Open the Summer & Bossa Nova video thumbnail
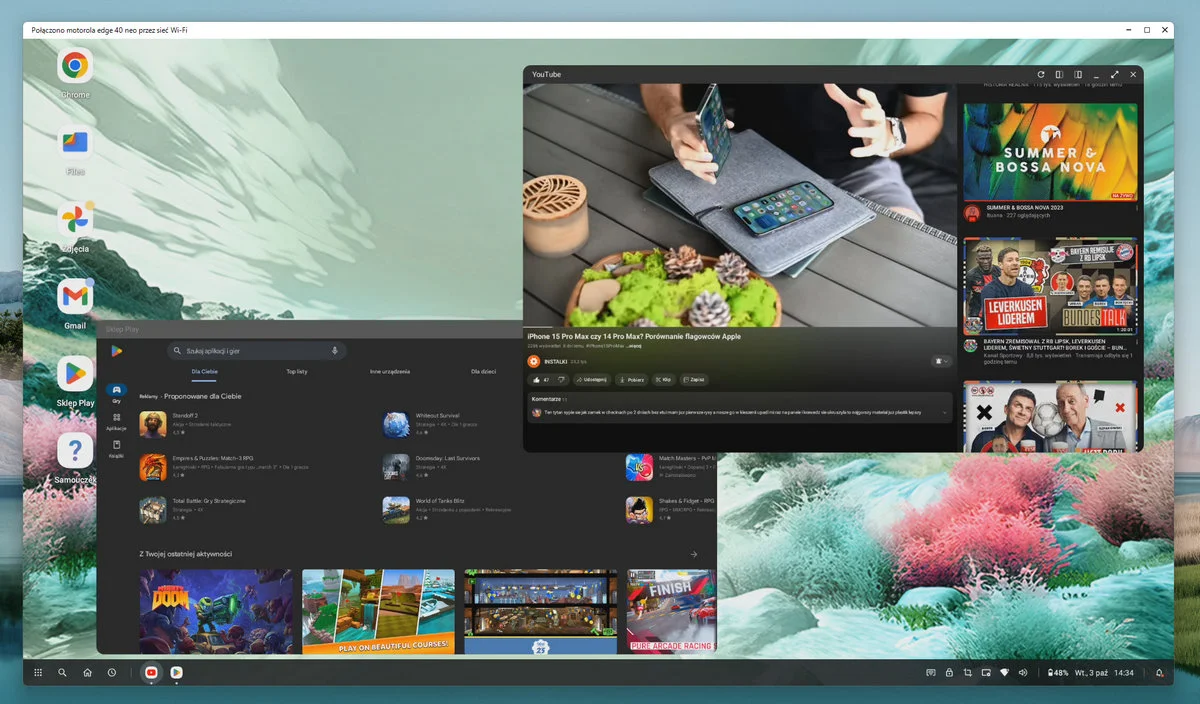The height and width of the screenshot is (704, 1200). (x=1050, y=151)
